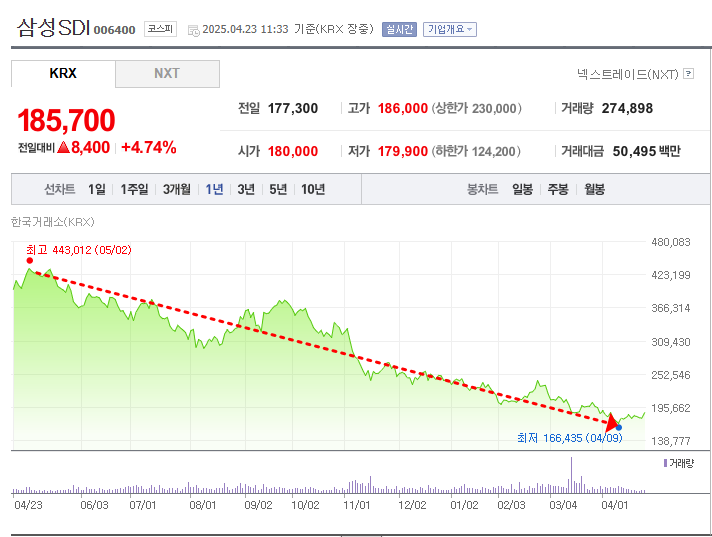Click the 저가 179,900 value
Screen dimensions: 712x537
click(x=403, y=151)
